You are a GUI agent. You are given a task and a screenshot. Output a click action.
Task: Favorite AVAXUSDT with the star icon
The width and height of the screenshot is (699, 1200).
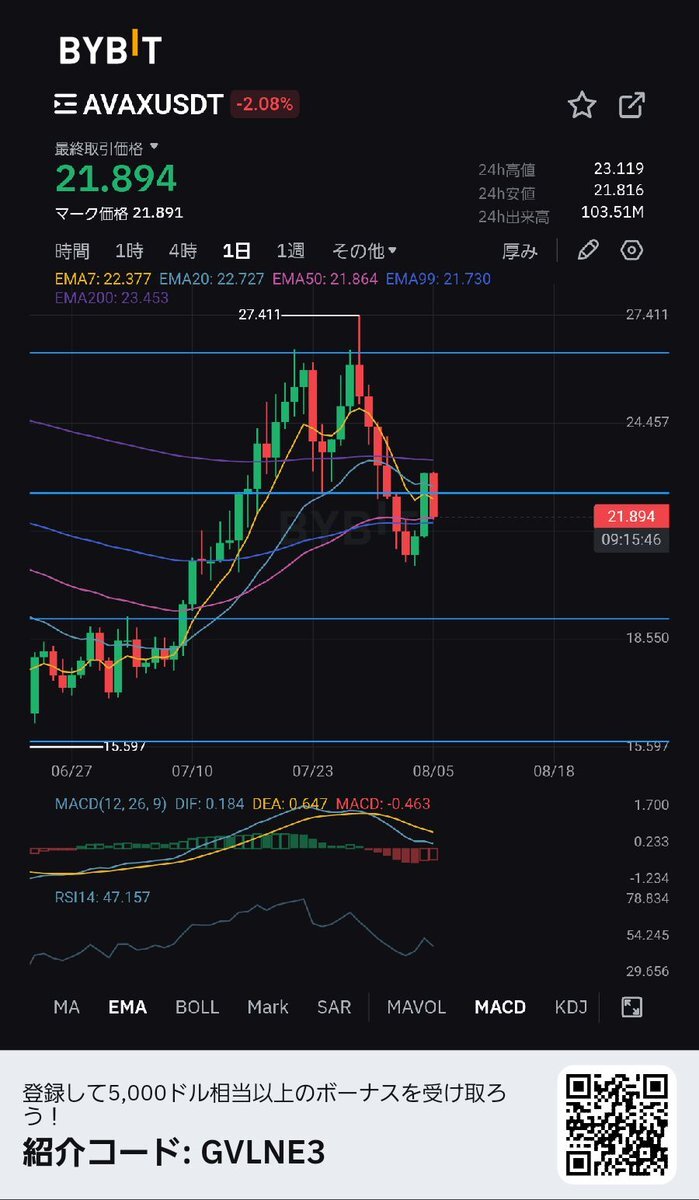(582, 105)
